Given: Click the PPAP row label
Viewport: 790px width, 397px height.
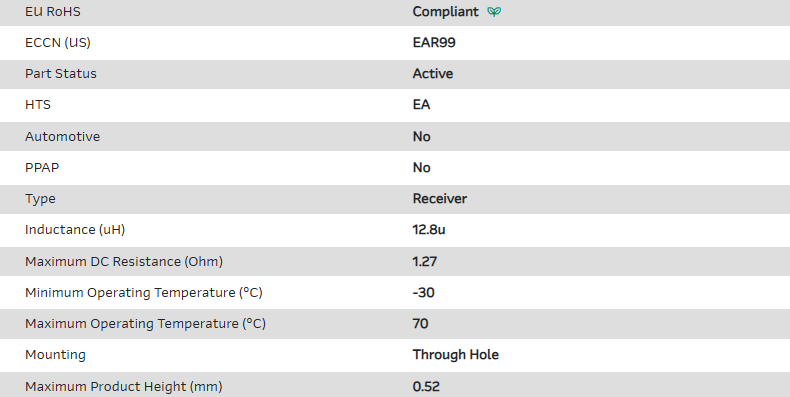Looking at the screenshot, I should (x=42, y=168).
